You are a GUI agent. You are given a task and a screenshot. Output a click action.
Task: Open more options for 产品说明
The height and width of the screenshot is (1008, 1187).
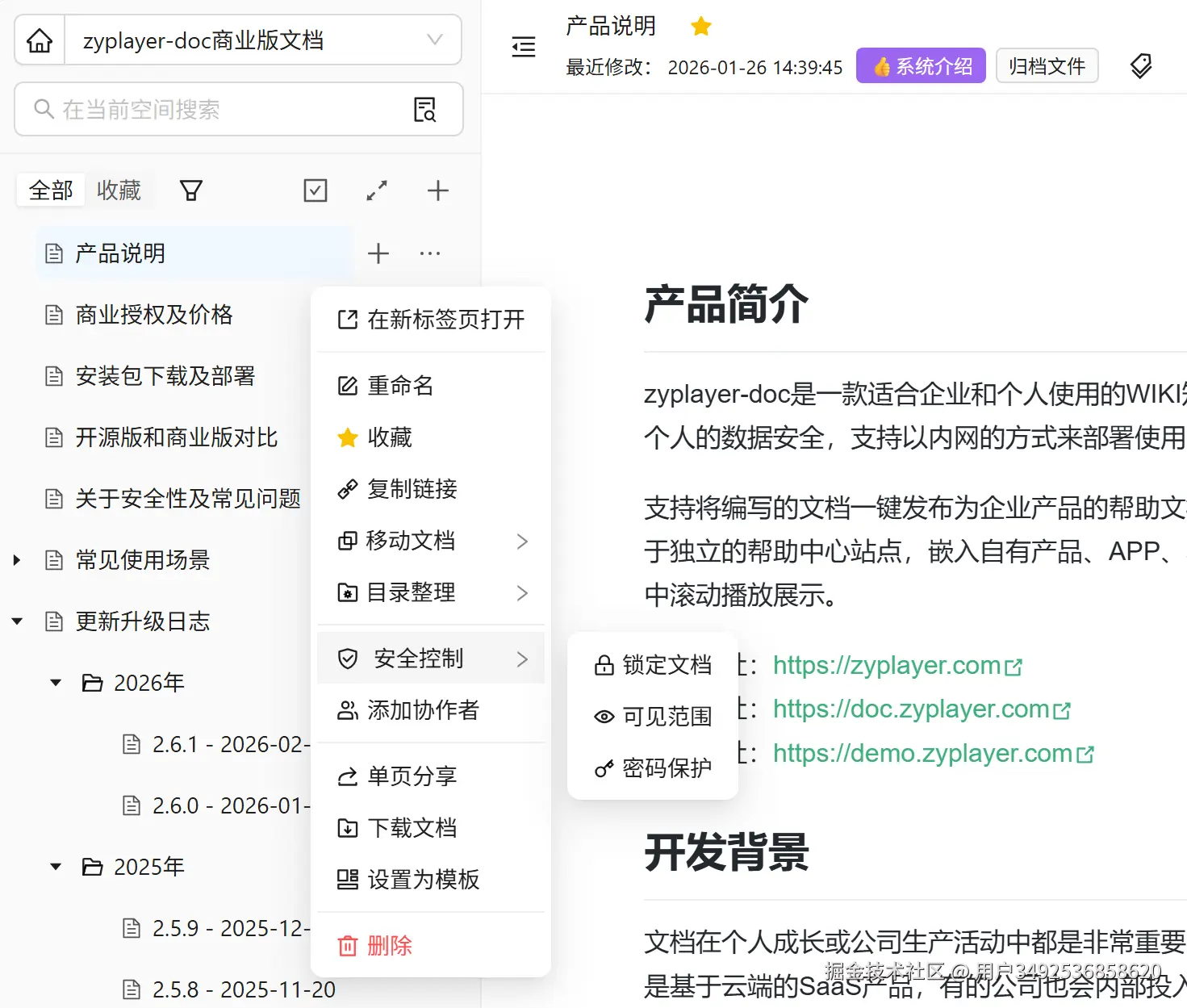coord(430,253)
